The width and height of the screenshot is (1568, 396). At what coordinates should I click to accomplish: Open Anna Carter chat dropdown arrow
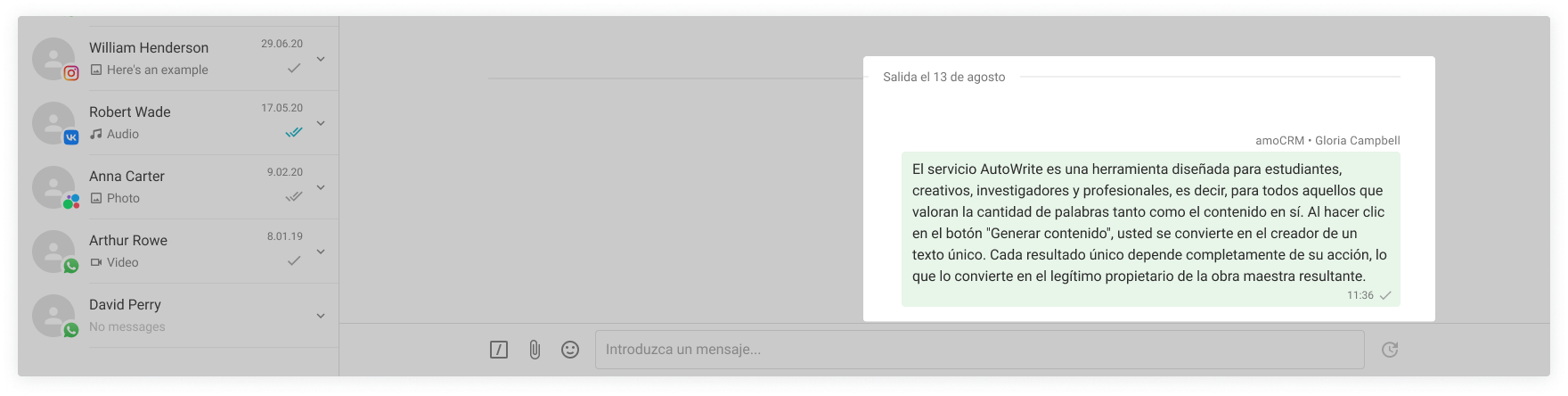[x=321, y=187]
